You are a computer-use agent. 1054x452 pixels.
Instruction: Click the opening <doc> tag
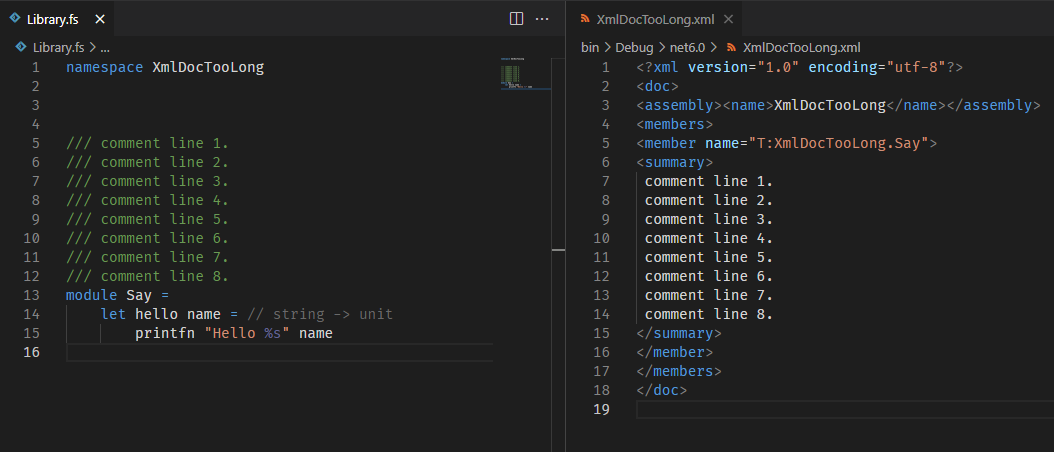click(x=657, y=86)
